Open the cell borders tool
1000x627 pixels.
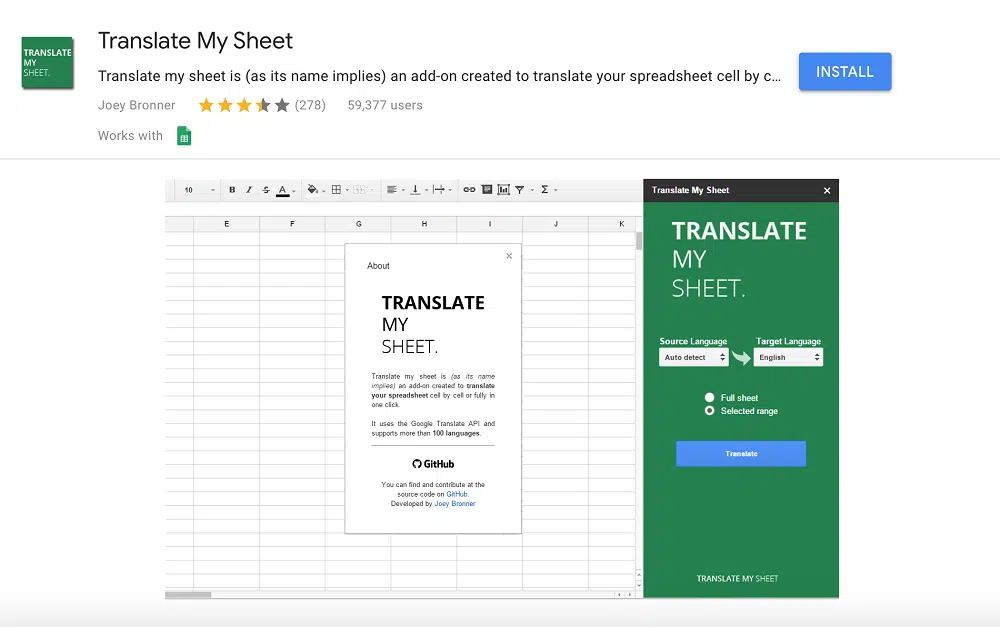click(x=336, y=189)
